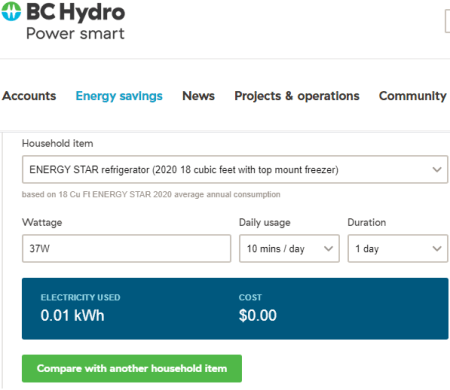
Task: Click the Daily usage chevron arrow
Action: [x=328, y=249]
